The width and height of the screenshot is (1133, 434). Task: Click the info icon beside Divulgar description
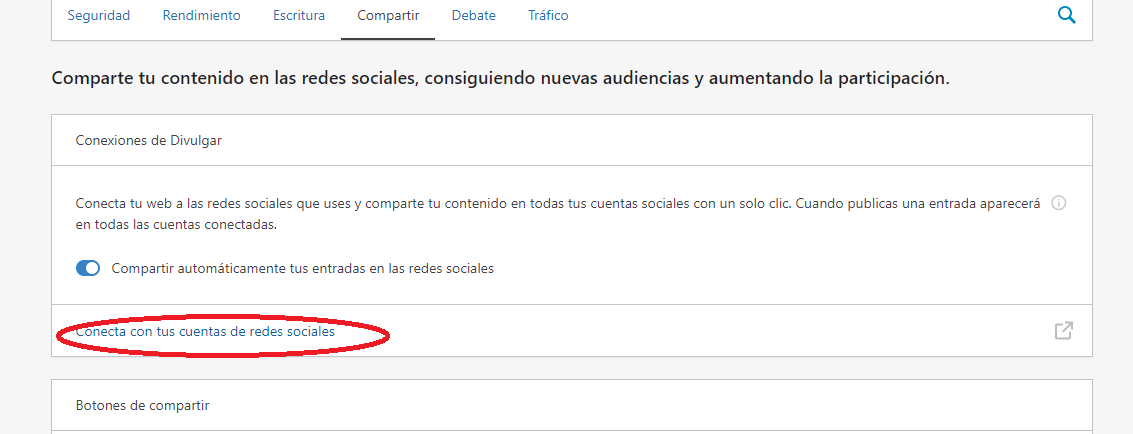click(1059, 204)
